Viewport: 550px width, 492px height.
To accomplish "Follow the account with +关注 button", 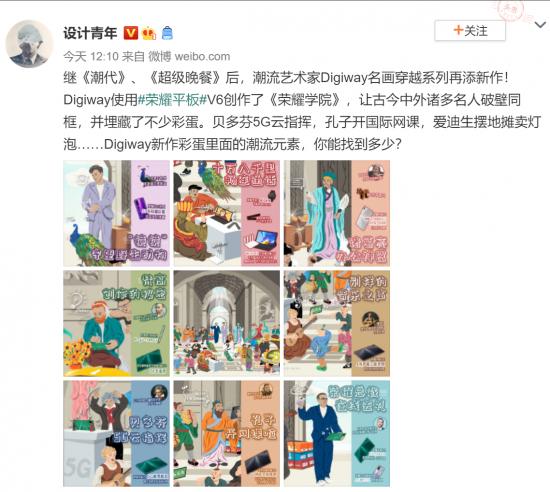I will [x=470, y=31].
